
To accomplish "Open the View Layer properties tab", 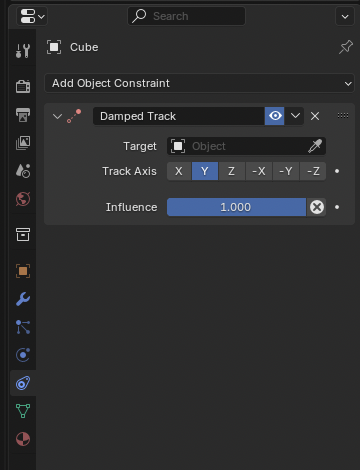I will pos(23,143).
